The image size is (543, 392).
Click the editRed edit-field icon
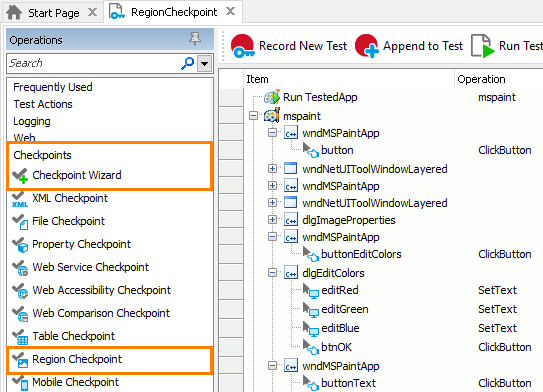coord(311,290)
